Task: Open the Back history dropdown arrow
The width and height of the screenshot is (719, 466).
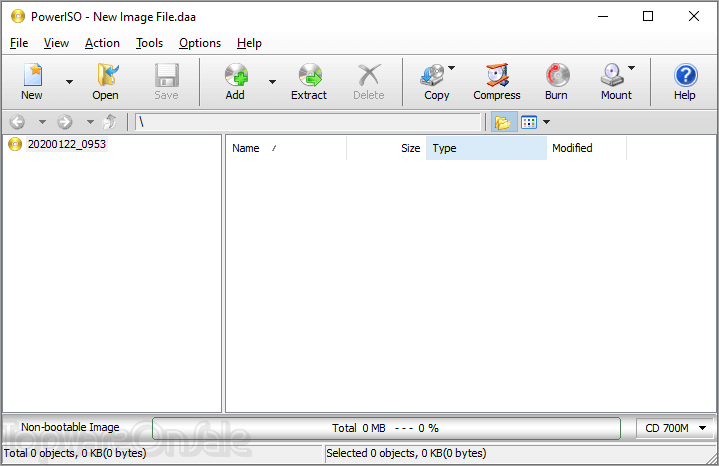Action: click(x=42, y=122)
